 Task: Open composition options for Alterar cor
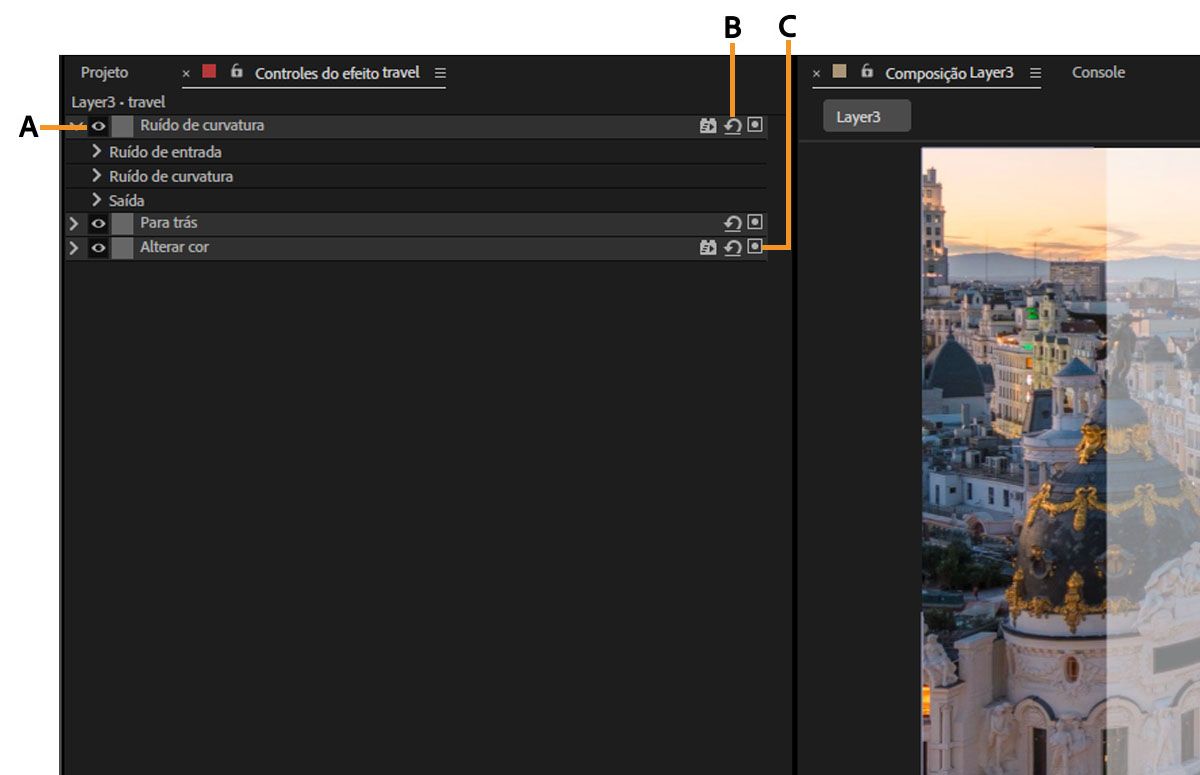point(755,246)
